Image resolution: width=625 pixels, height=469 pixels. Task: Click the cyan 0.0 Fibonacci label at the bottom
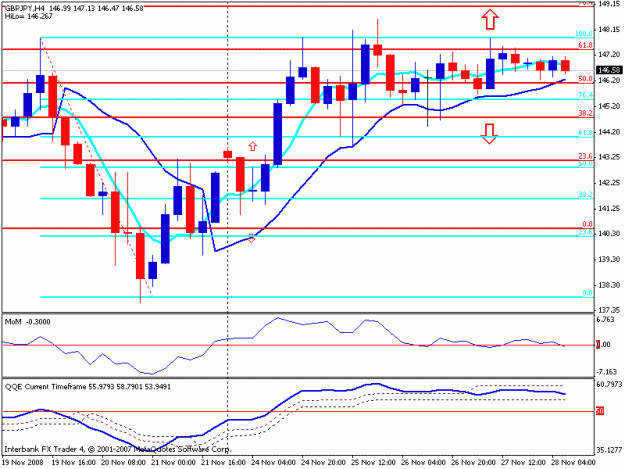pos(588,293)
